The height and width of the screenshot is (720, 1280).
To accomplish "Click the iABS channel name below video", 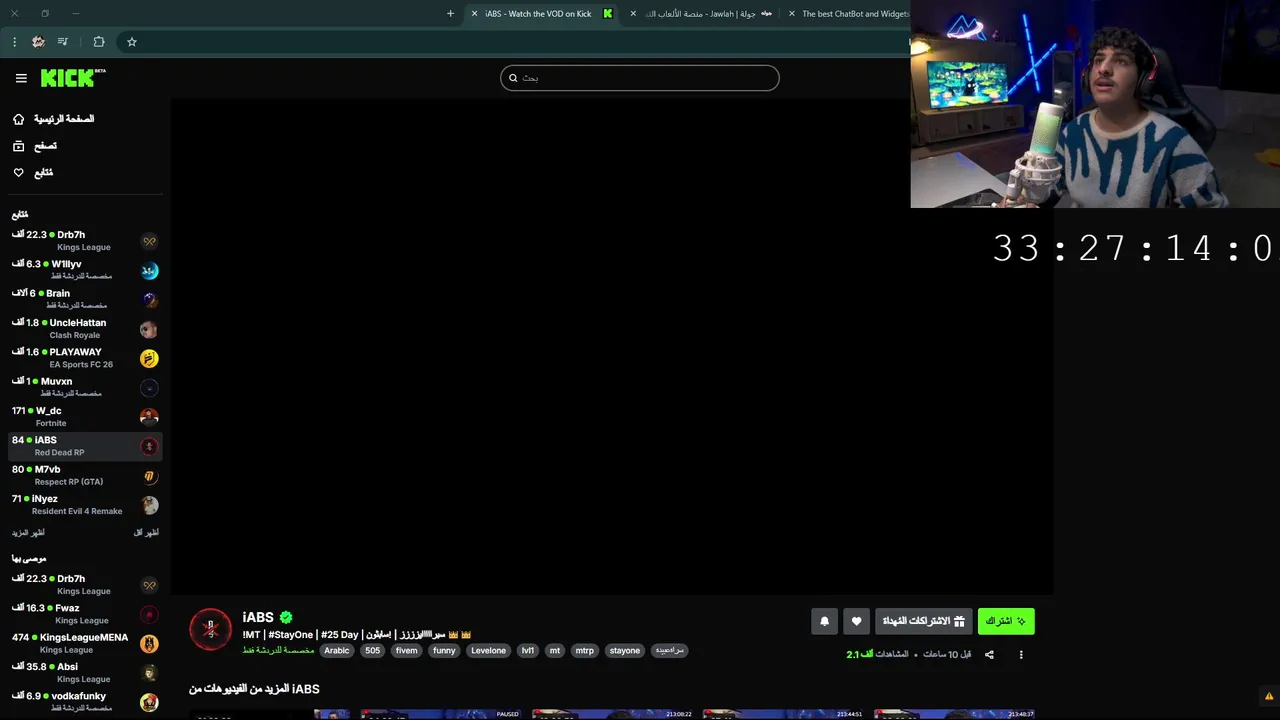I will pyautogui.click(x=258, y=617).
